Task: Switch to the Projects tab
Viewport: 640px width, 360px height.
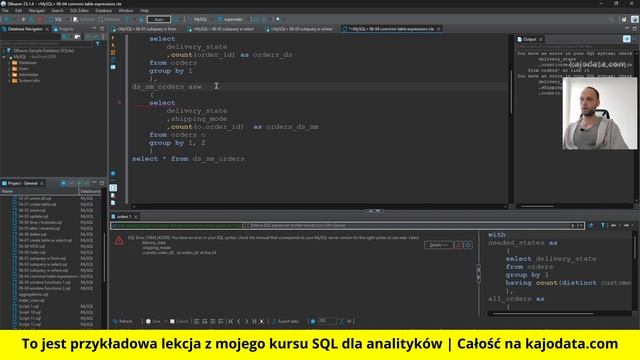Action: tap(64, 29)
